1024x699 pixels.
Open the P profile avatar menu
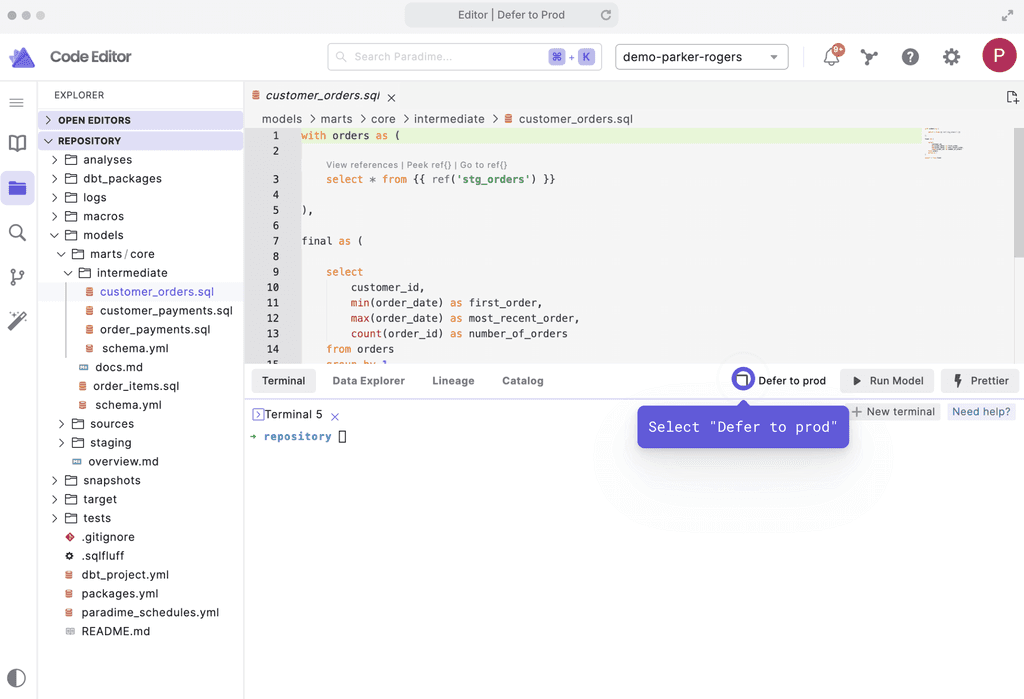(x=999, y=55)
